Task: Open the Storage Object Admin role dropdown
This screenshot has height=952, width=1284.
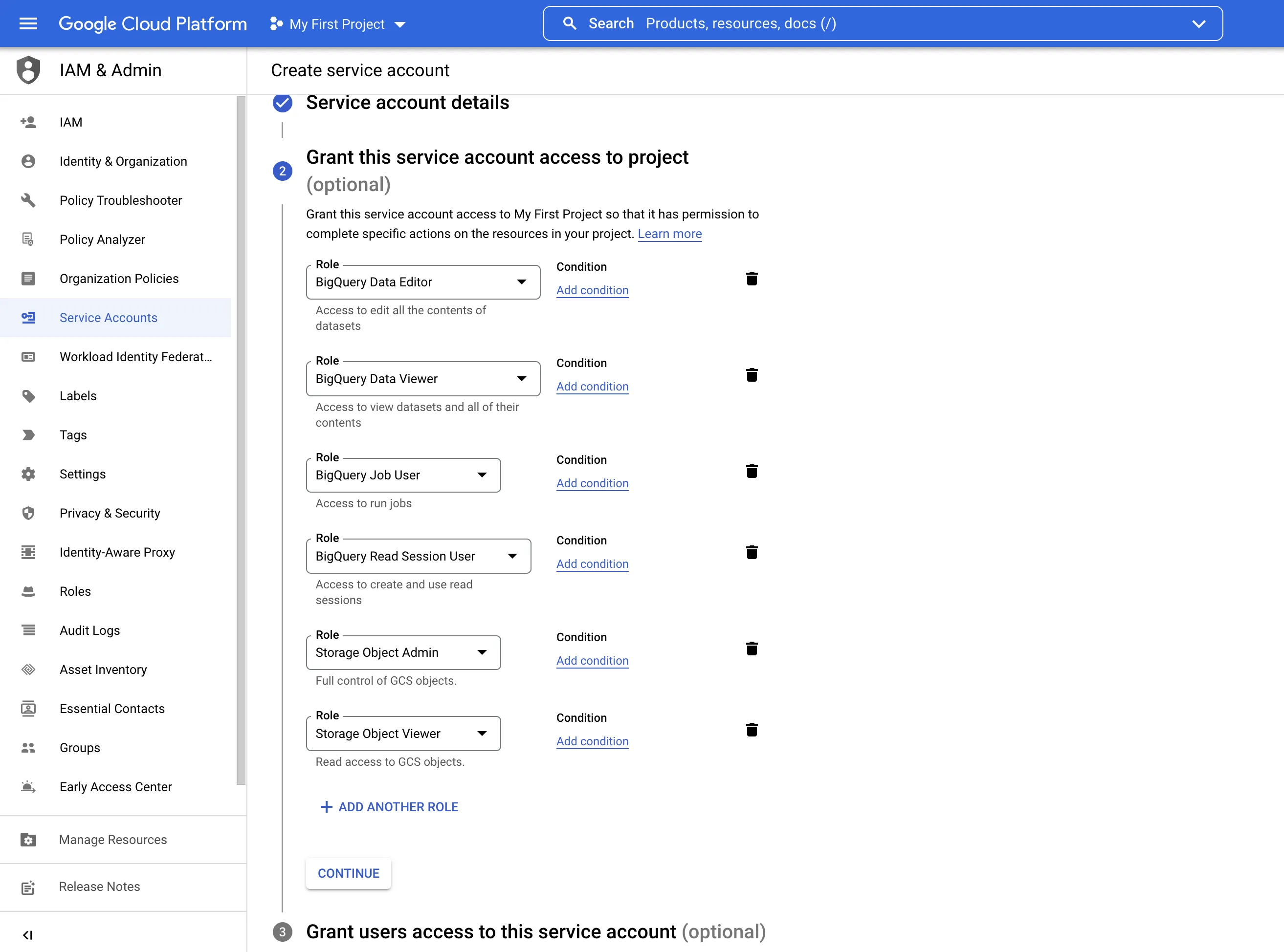Action: pos(482,652)
